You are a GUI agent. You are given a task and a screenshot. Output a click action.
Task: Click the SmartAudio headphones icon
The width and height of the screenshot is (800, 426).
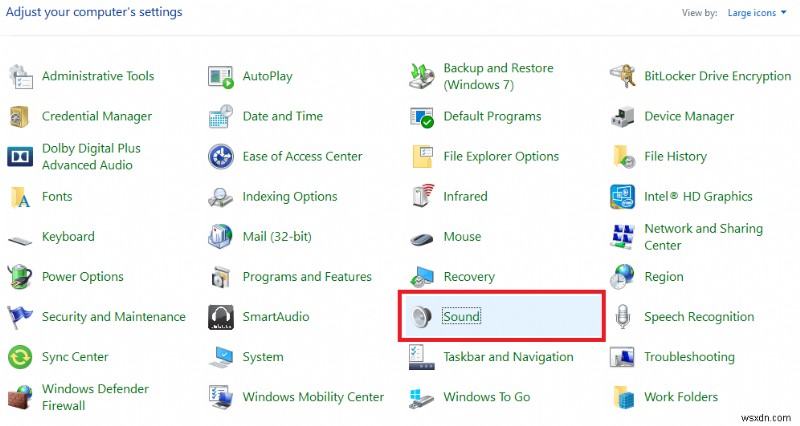(x=221, y=317)
